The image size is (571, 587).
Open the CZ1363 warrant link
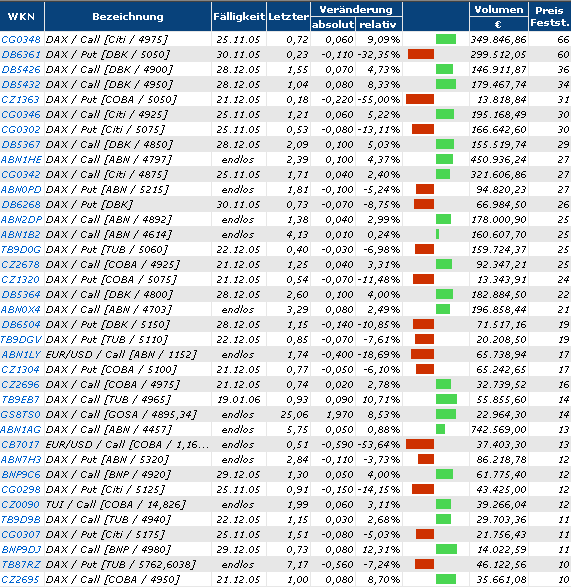[20, 100]
